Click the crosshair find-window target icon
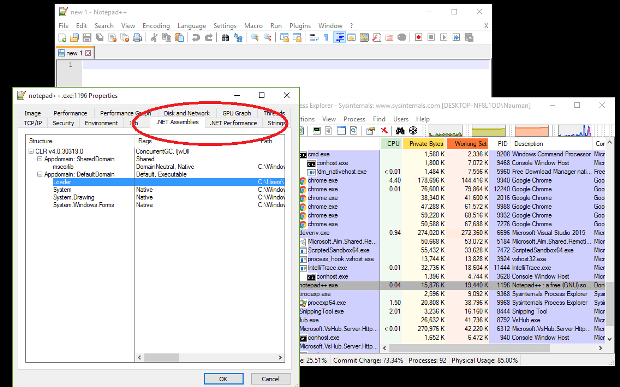This screenshot has height=387, width=620. coord(413,130)
